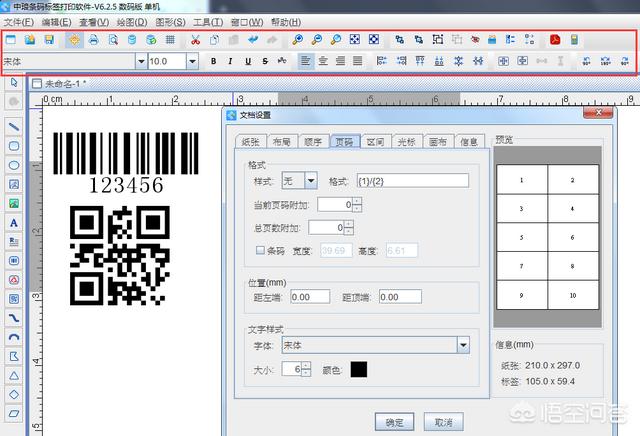Toggle justified text alignment button

pos(358,61)
